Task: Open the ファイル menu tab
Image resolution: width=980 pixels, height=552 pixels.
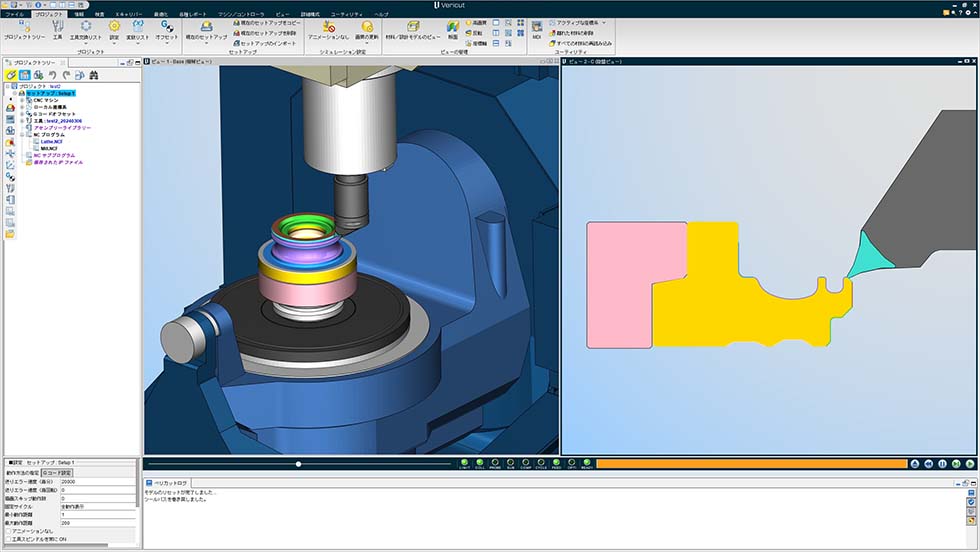Action: pyautogui.click(x=15, y=14)
